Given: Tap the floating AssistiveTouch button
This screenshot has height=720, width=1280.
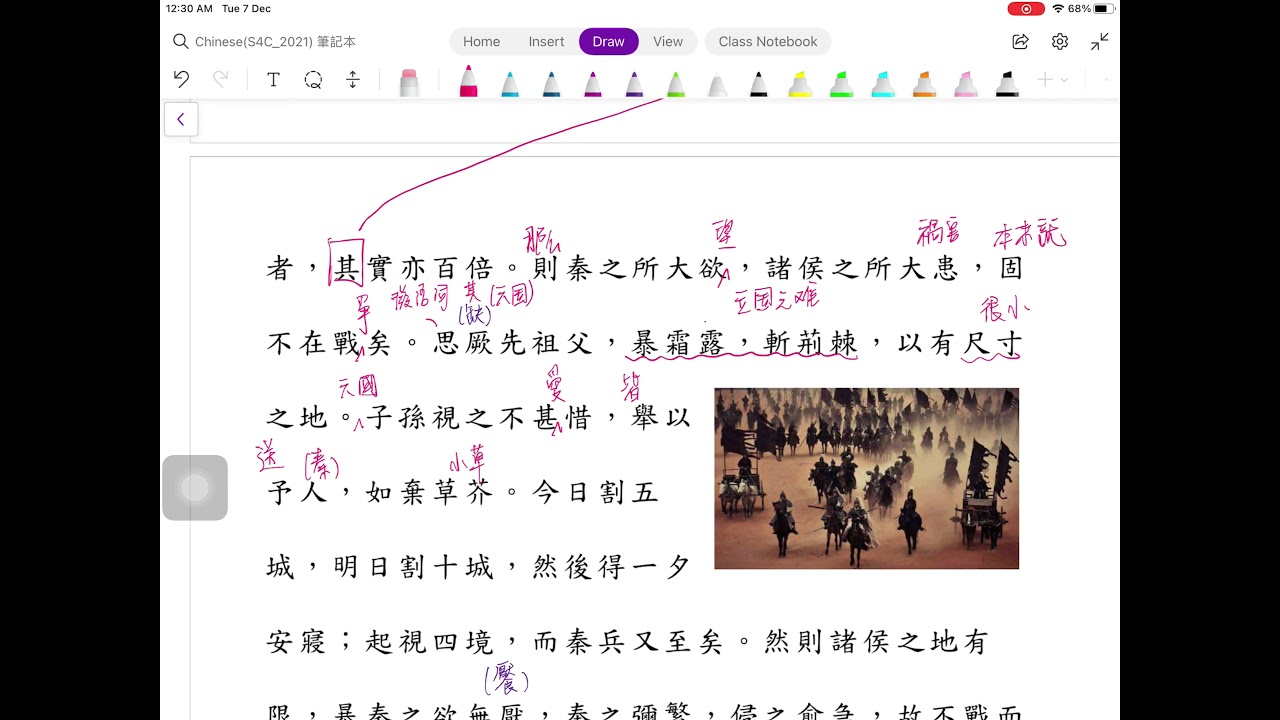Looking at the screenshot, I should click(195, 488).
